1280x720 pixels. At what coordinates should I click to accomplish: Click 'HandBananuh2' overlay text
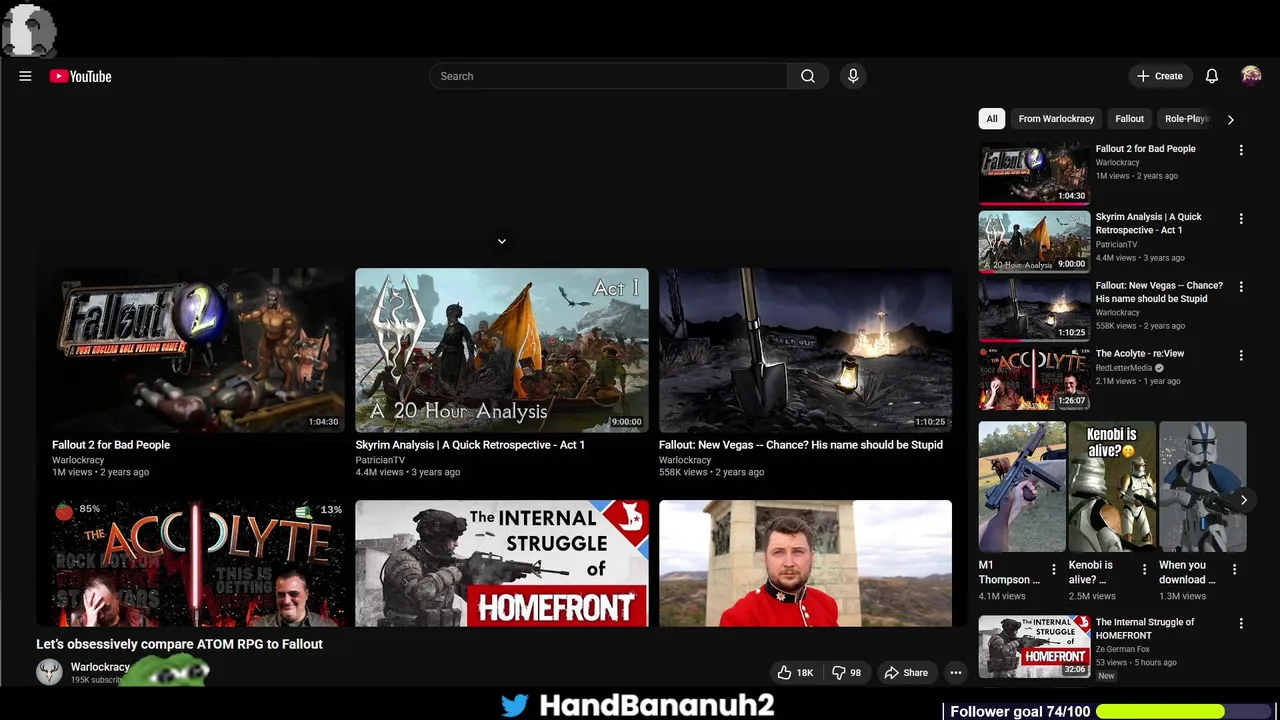coord(657,705)
